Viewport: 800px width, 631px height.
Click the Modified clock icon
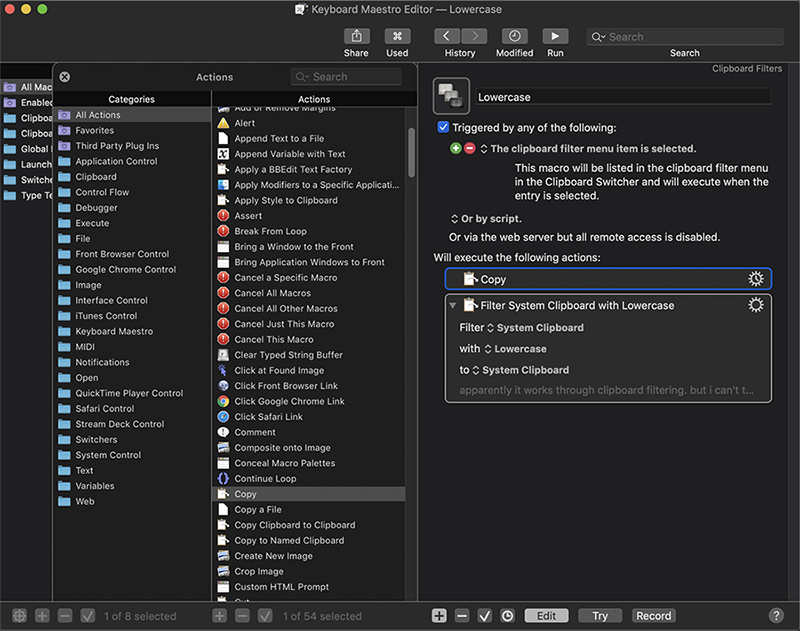tap(514, 36)
